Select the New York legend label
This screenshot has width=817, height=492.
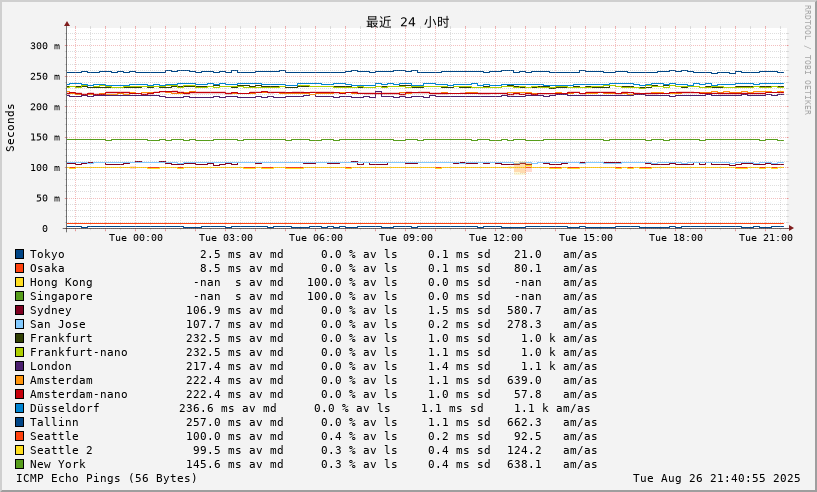coord(57,464)
